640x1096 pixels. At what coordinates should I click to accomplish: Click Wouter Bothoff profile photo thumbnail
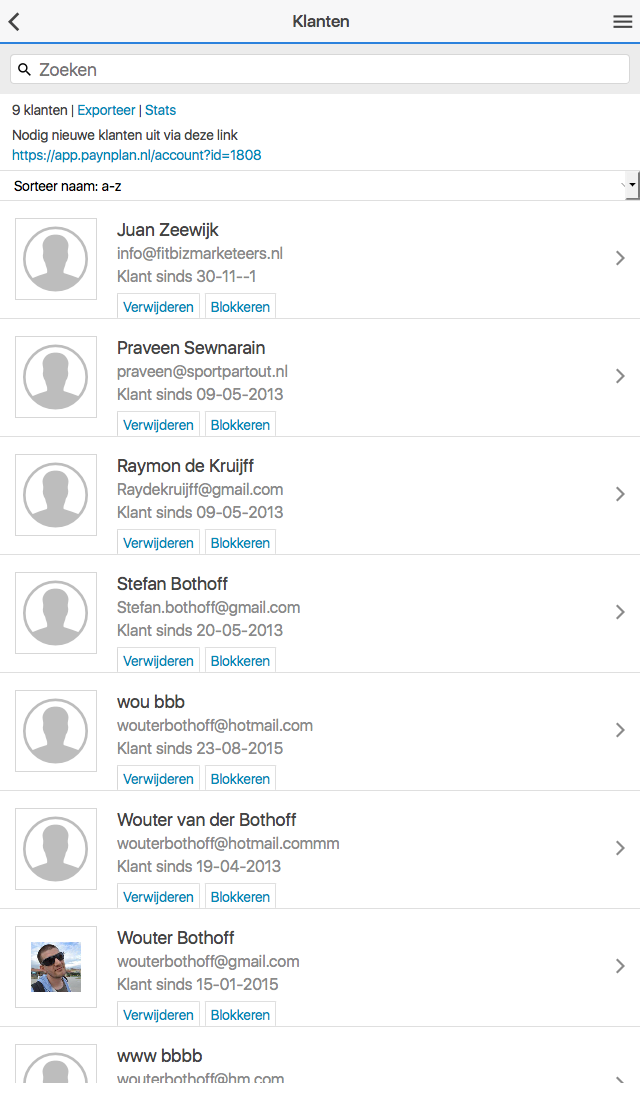click(56, 967)
